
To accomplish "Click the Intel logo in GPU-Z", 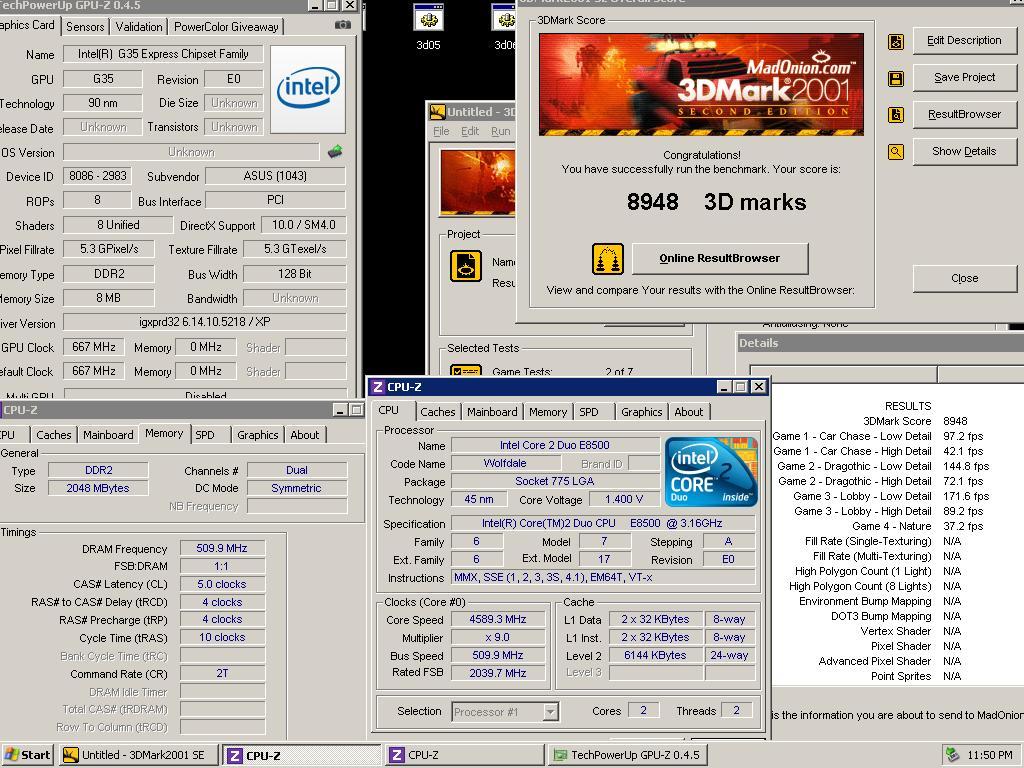I will tap(308, 89).
